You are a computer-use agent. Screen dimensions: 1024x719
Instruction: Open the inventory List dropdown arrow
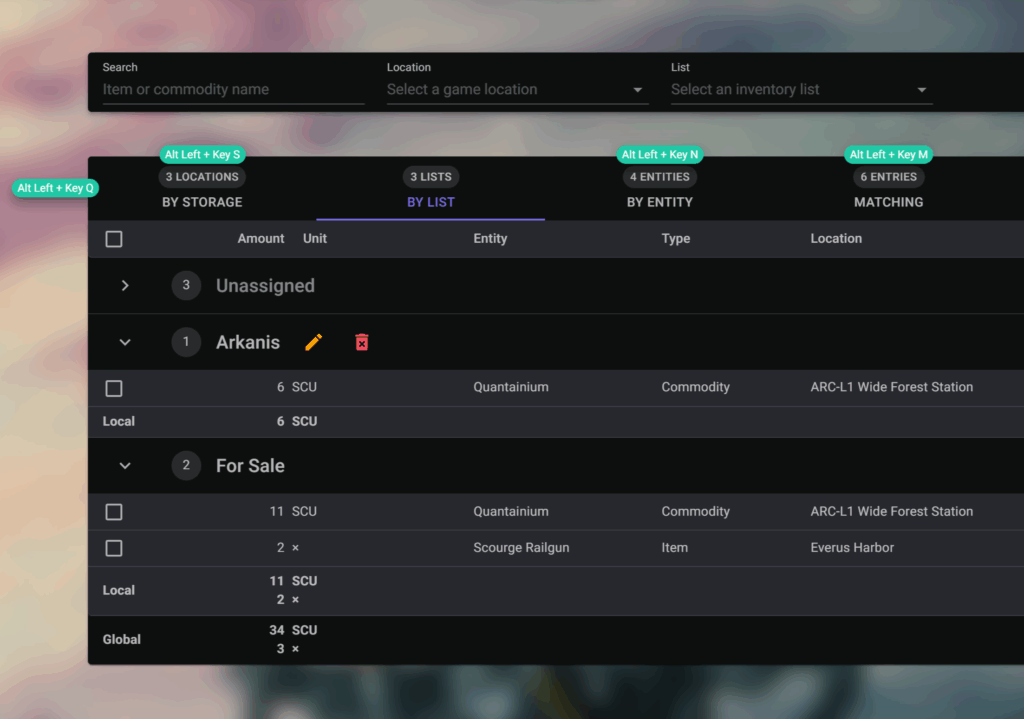(x=921, y=89)
